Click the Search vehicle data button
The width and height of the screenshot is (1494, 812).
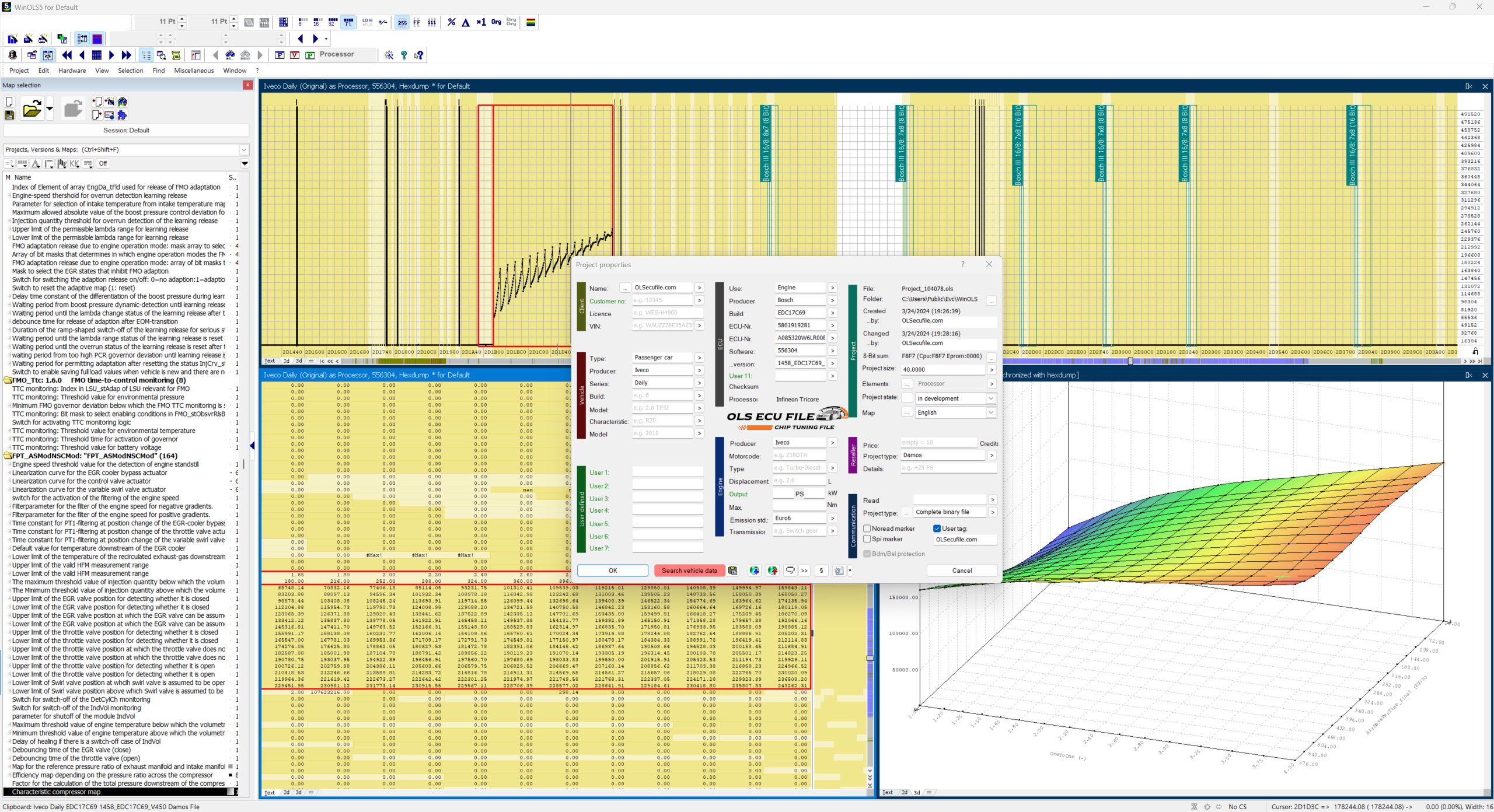point(689,570)
